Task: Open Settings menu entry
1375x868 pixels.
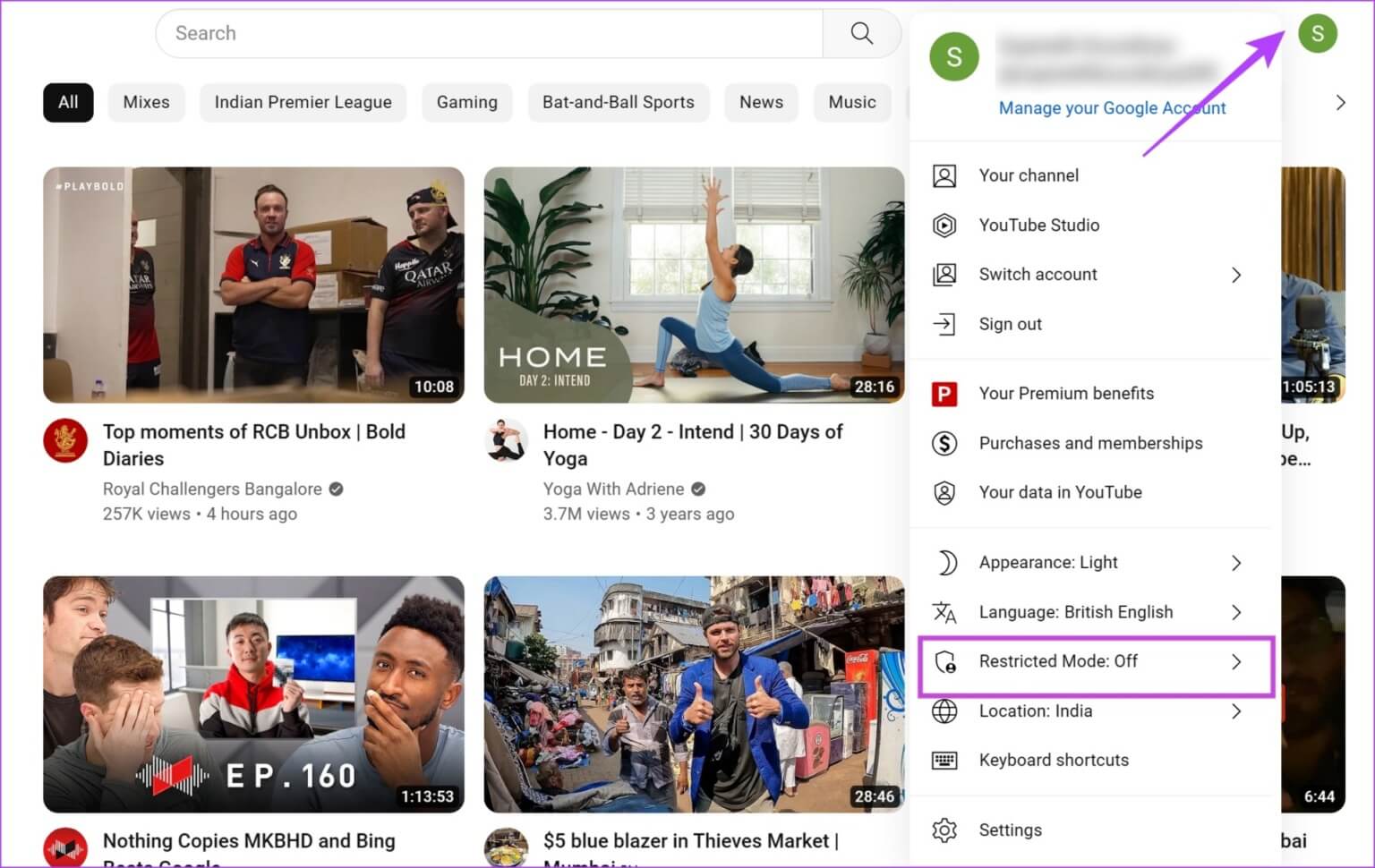Action: (x=1095, y=830)
